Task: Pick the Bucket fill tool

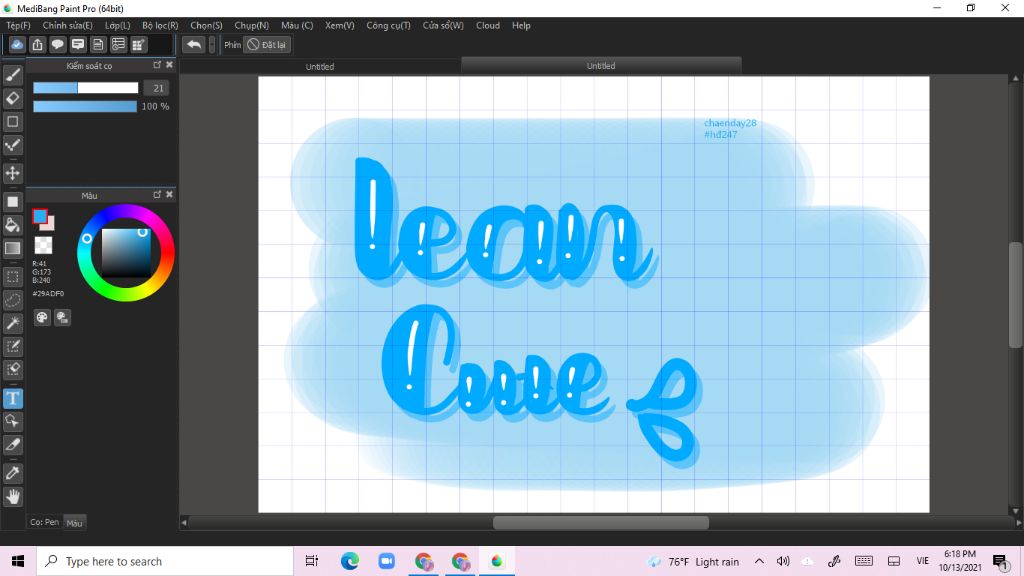Action: pyautogui.click(x=12, y=225)
